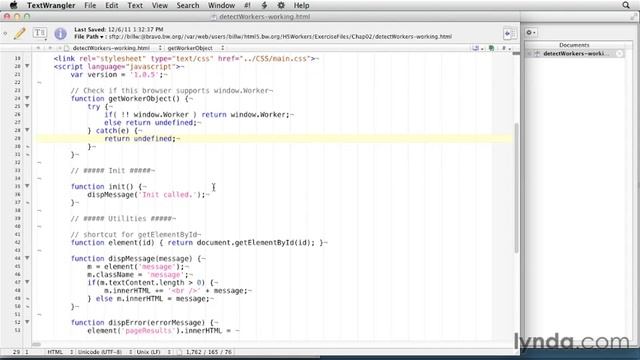Click the blue Get Info icon
This screenshot has height=360, width=640.
(x=60, y=33)
